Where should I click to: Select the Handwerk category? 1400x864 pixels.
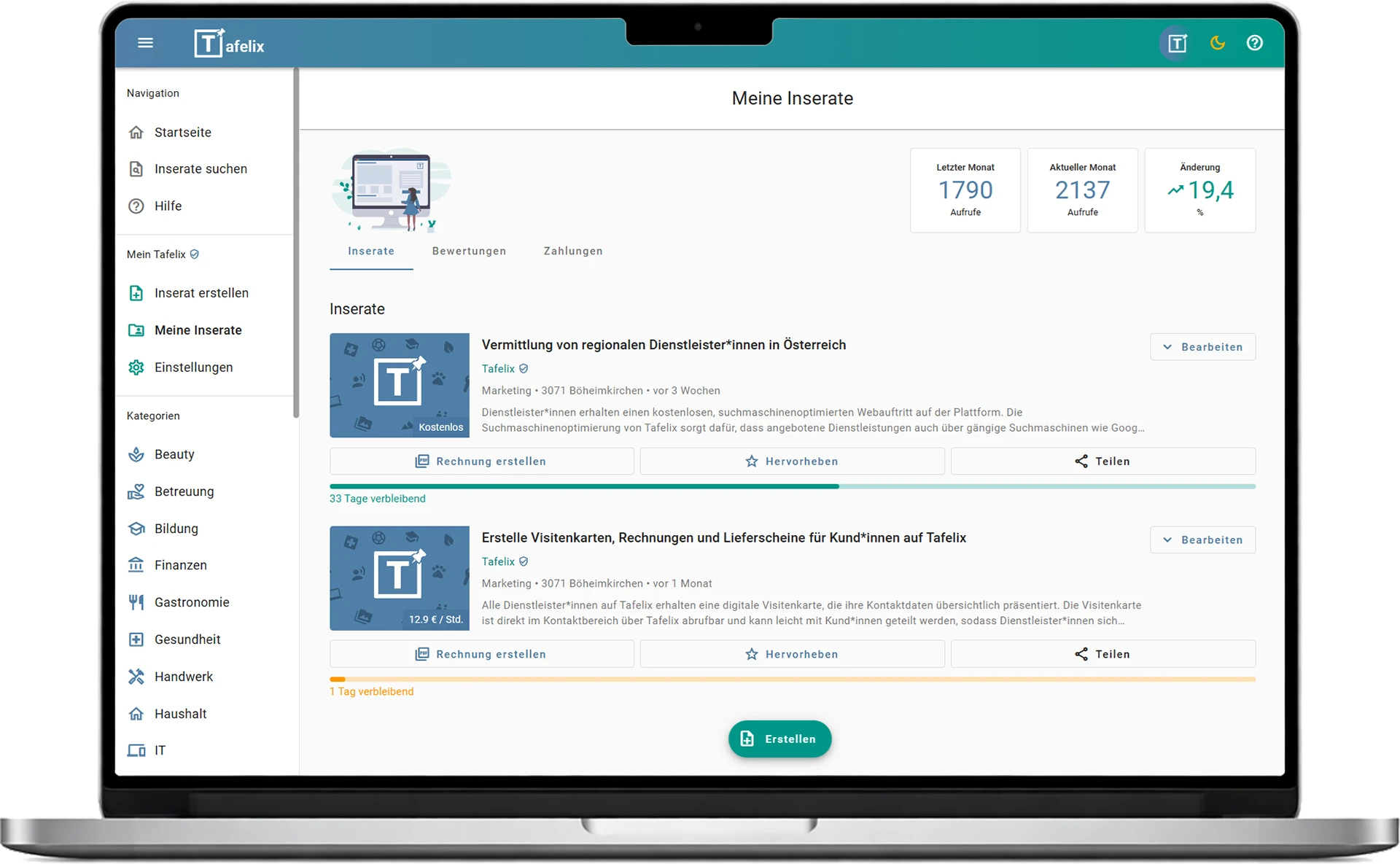pos(182,677)
